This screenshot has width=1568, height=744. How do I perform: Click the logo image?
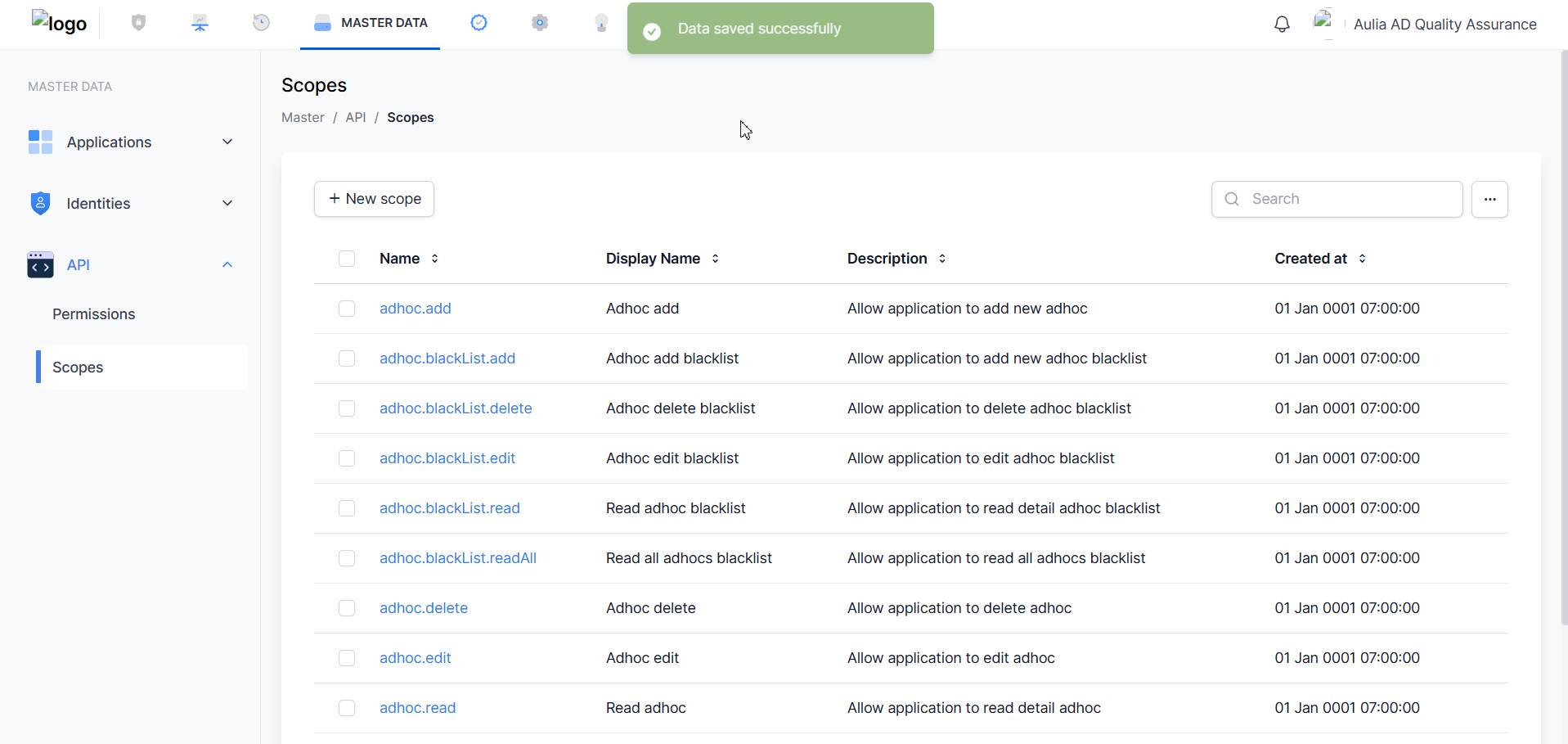pos(59,23)
